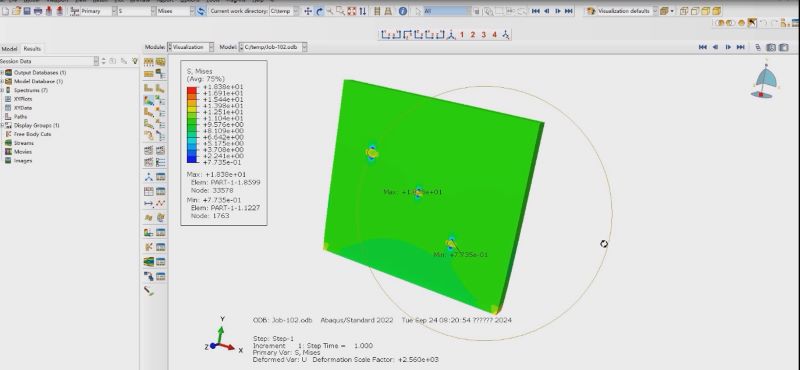Viewport: 800px width, 370px height.
Task: Switch to the Results tab
Action: 32,48
